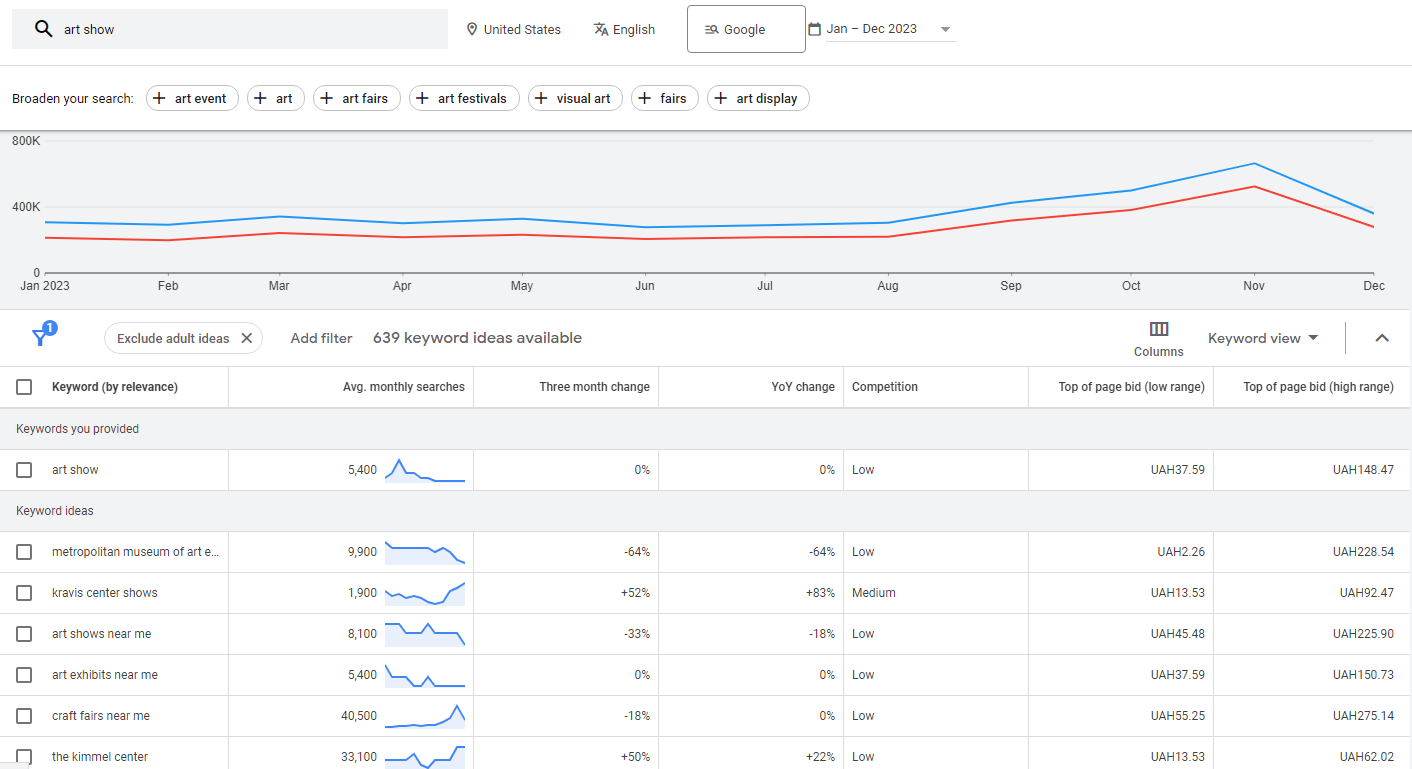Check the metropolitan museum of art checkbox
The image size is (1412, 769).
click(x=24, y=552)
